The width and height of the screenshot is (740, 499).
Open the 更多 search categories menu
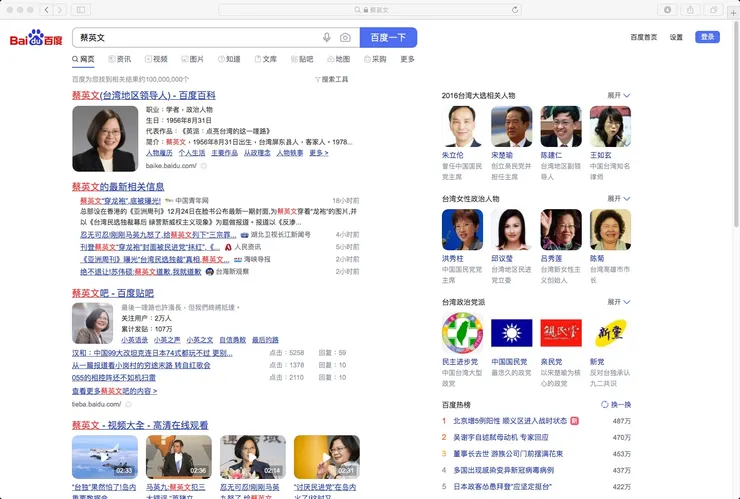[x=407, y=59]
